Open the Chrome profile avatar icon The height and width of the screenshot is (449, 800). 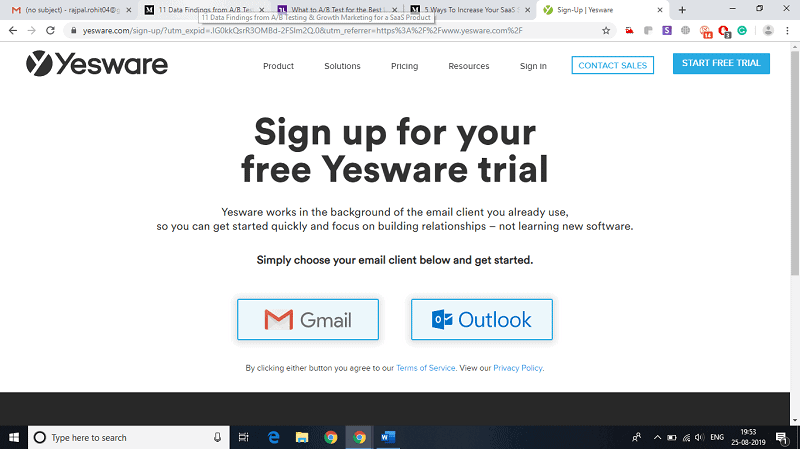pyautogui.click(x=768, y=31)
